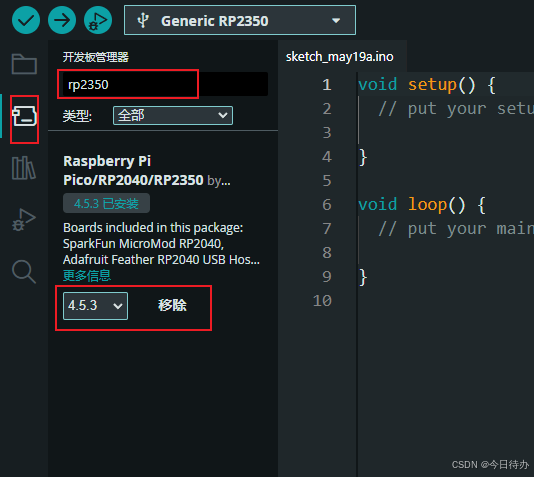Click the void loop() code line
This screenshot has height=477, width=534.
[x=422, y=205]
